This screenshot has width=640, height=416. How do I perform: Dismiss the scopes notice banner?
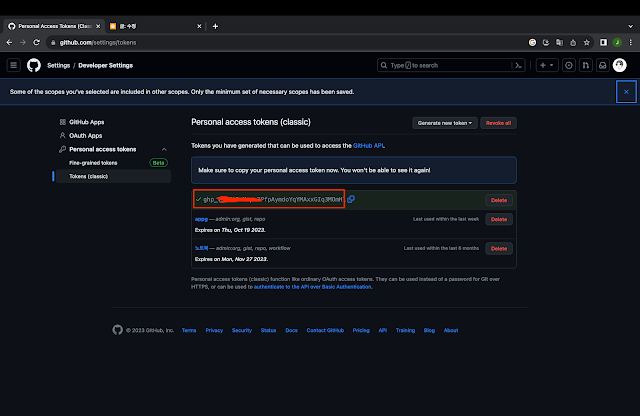click(x=626, y=92)
